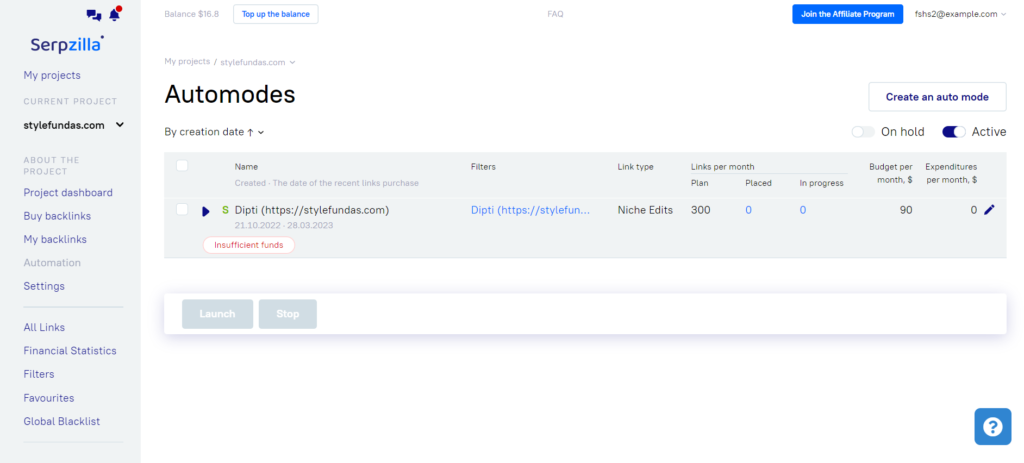Select Automation in the sidebar
The image size is (1024, 463).
(x=52, y=263)
